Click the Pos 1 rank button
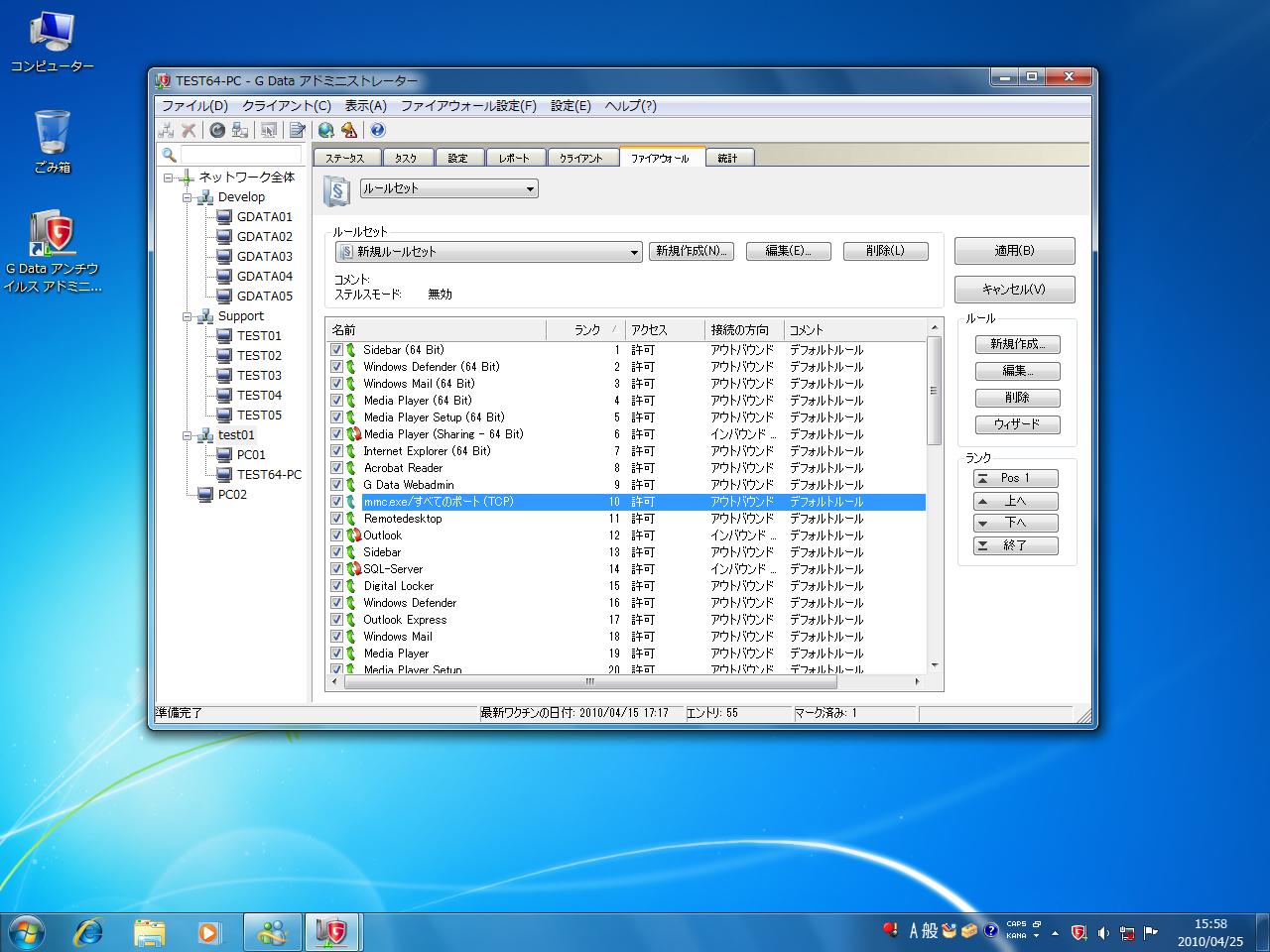Viewport: 1270px width, 952px height. coord(1015,478)
